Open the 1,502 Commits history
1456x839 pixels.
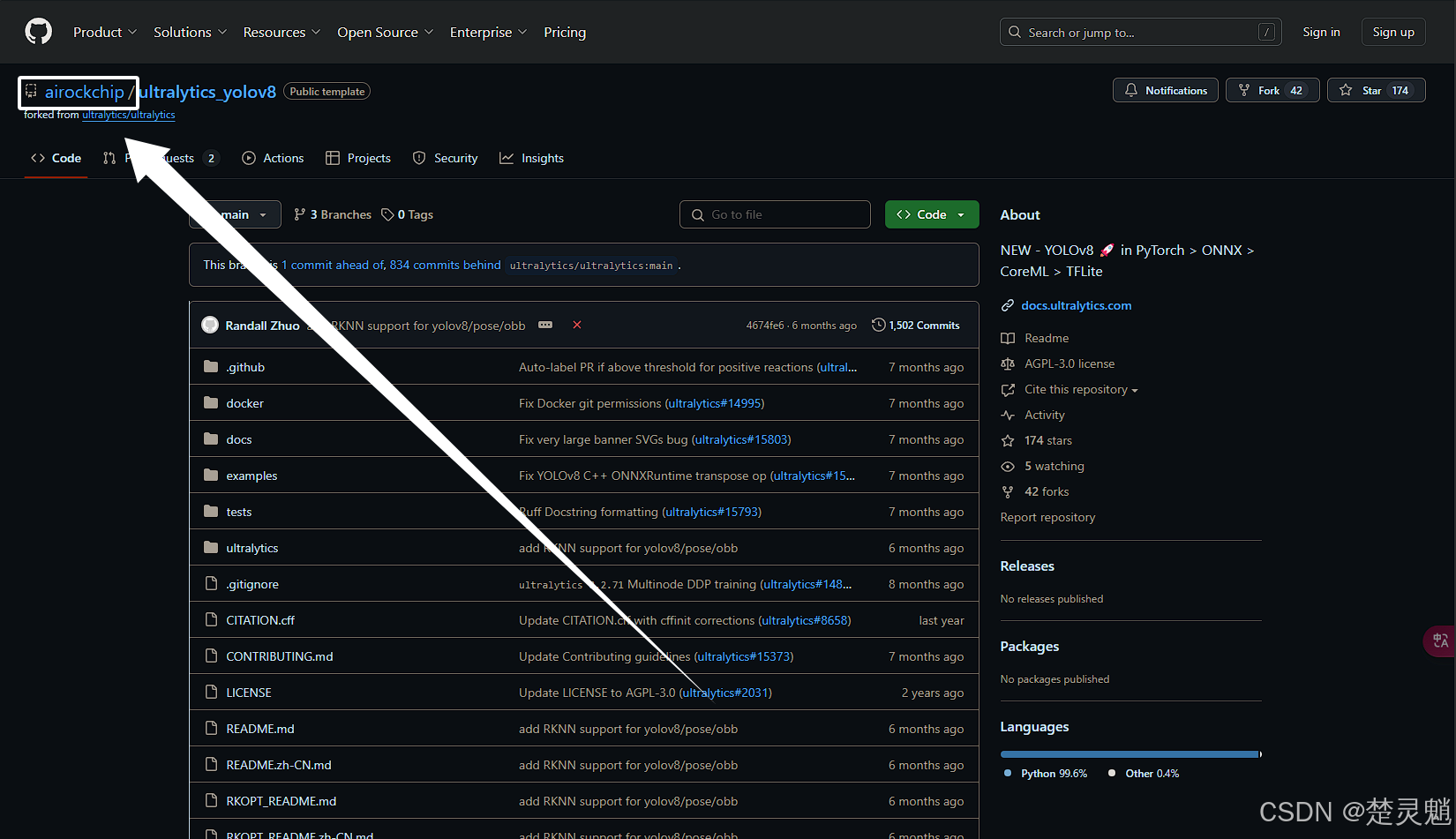[x=916, y=325]
